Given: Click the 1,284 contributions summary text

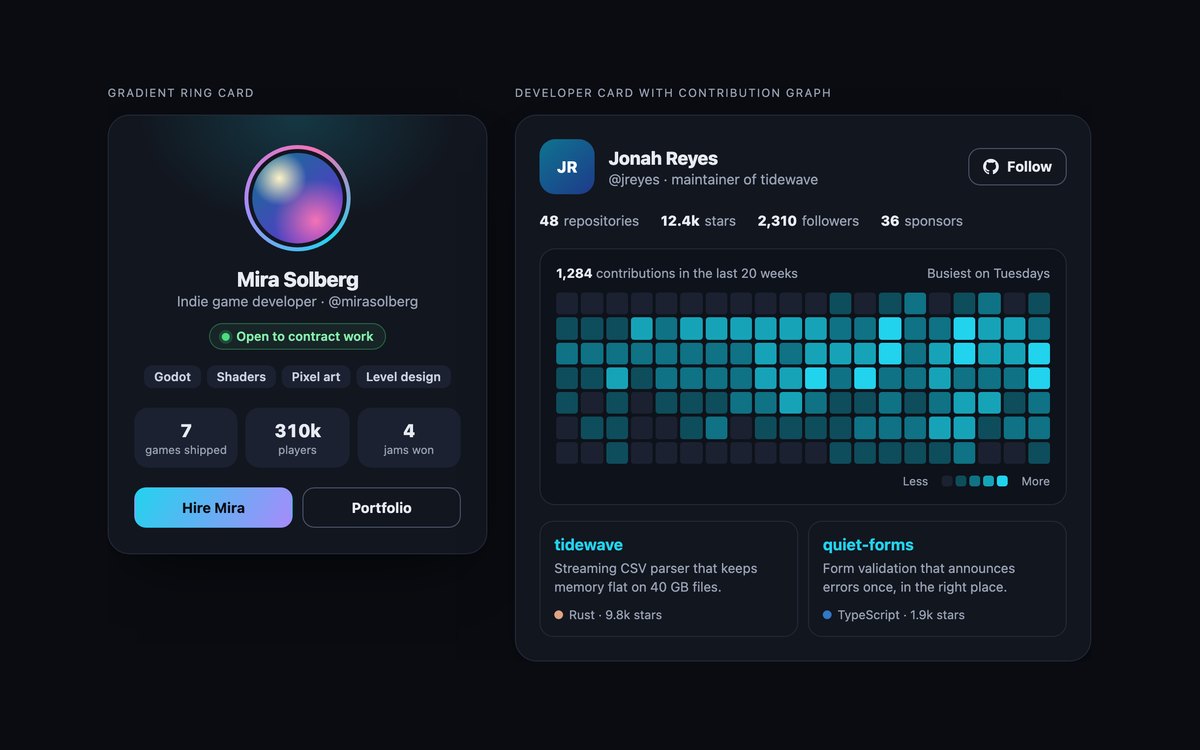Looking at the screenshot, I should click(x=677, y=273).
